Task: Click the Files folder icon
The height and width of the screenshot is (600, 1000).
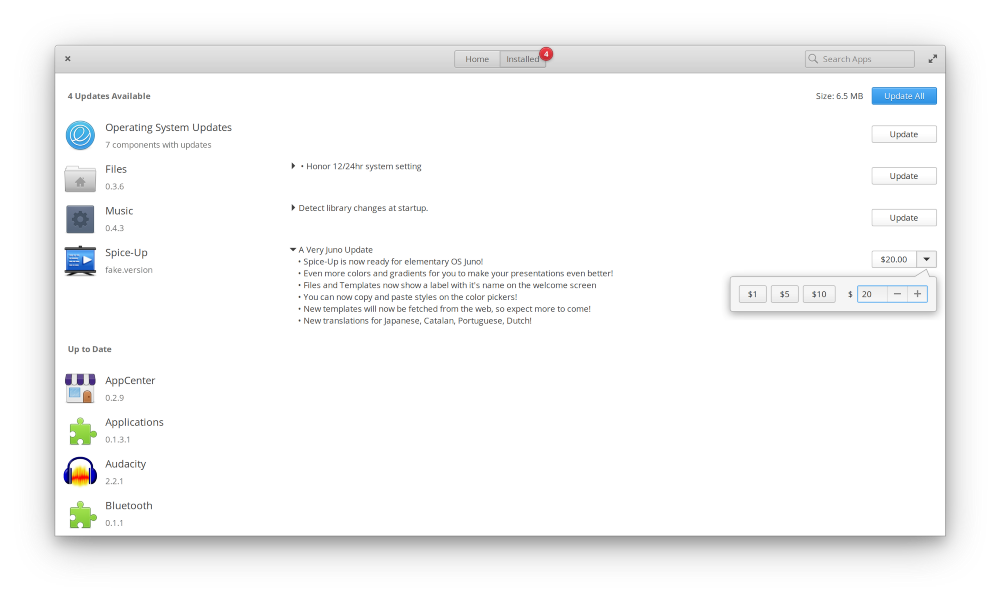Action: pyautogui.click(x=80, y=178)
